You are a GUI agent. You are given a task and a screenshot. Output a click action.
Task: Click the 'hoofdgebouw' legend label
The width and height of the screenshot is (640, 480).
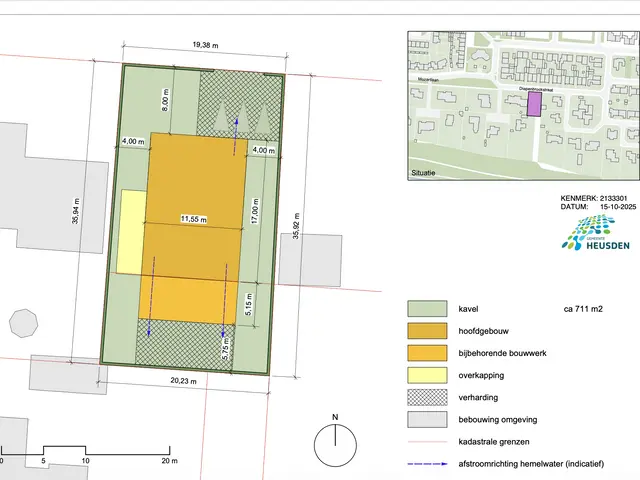pos(483,331)
